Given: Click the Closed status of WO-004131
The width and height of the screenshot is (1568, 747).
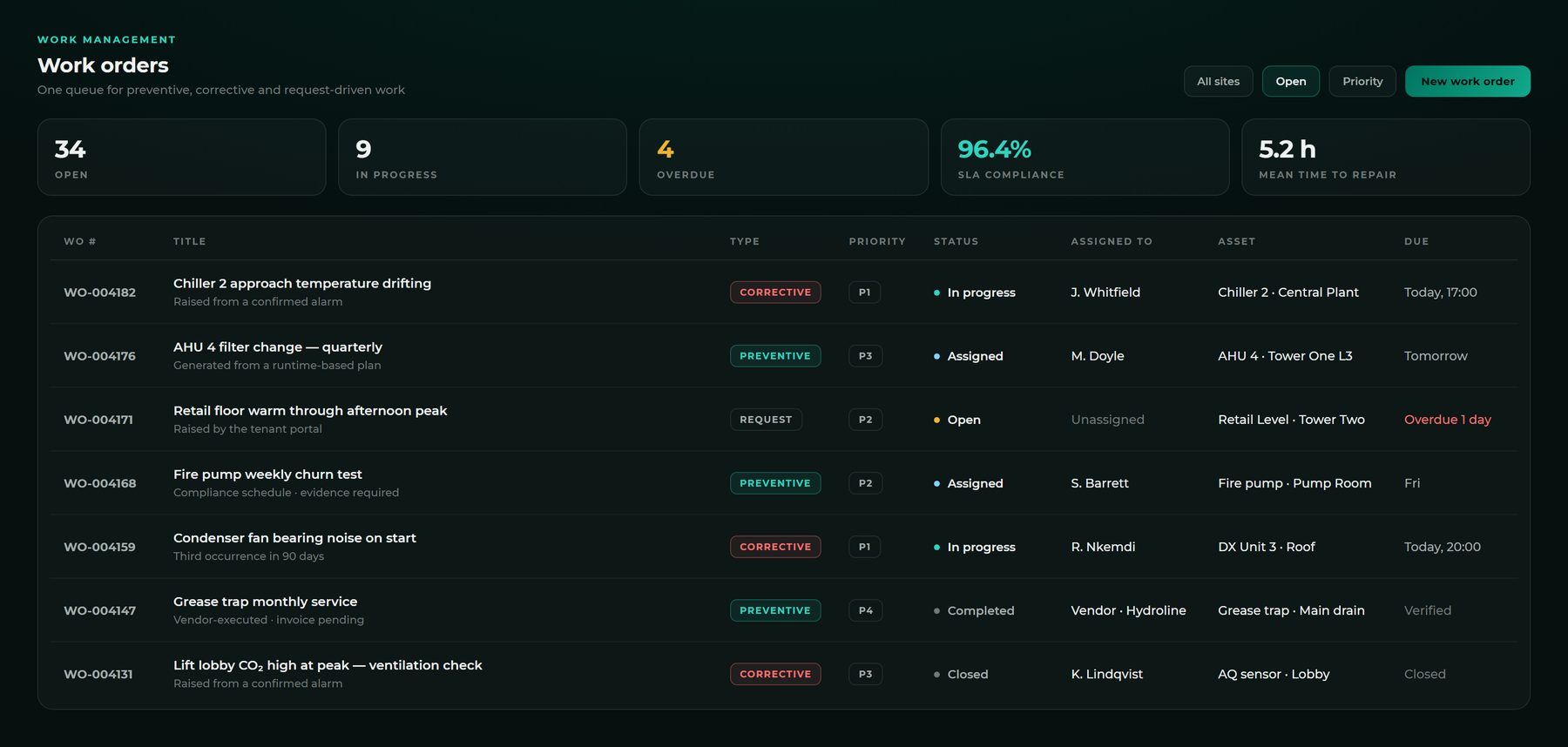Looking at the screenshot, I should click(961, 674).
